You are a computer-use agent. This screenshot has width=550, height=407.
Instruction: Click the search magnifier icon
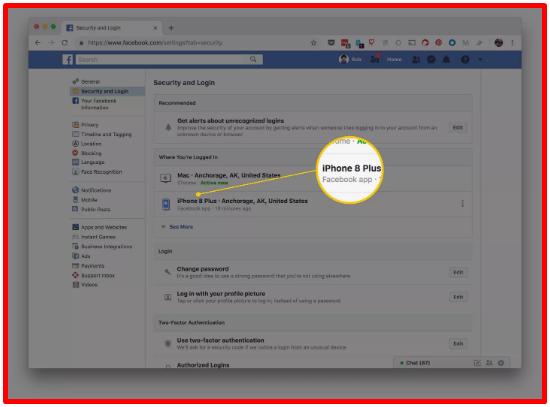tap(253, 59)
